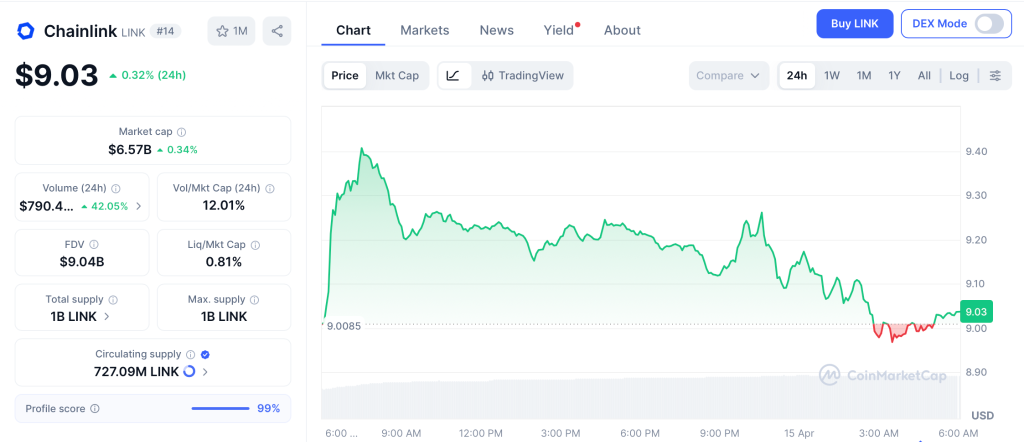Click FDV info icon
Viewport: 1024px width, 442px height.
[x=94, y=244]
